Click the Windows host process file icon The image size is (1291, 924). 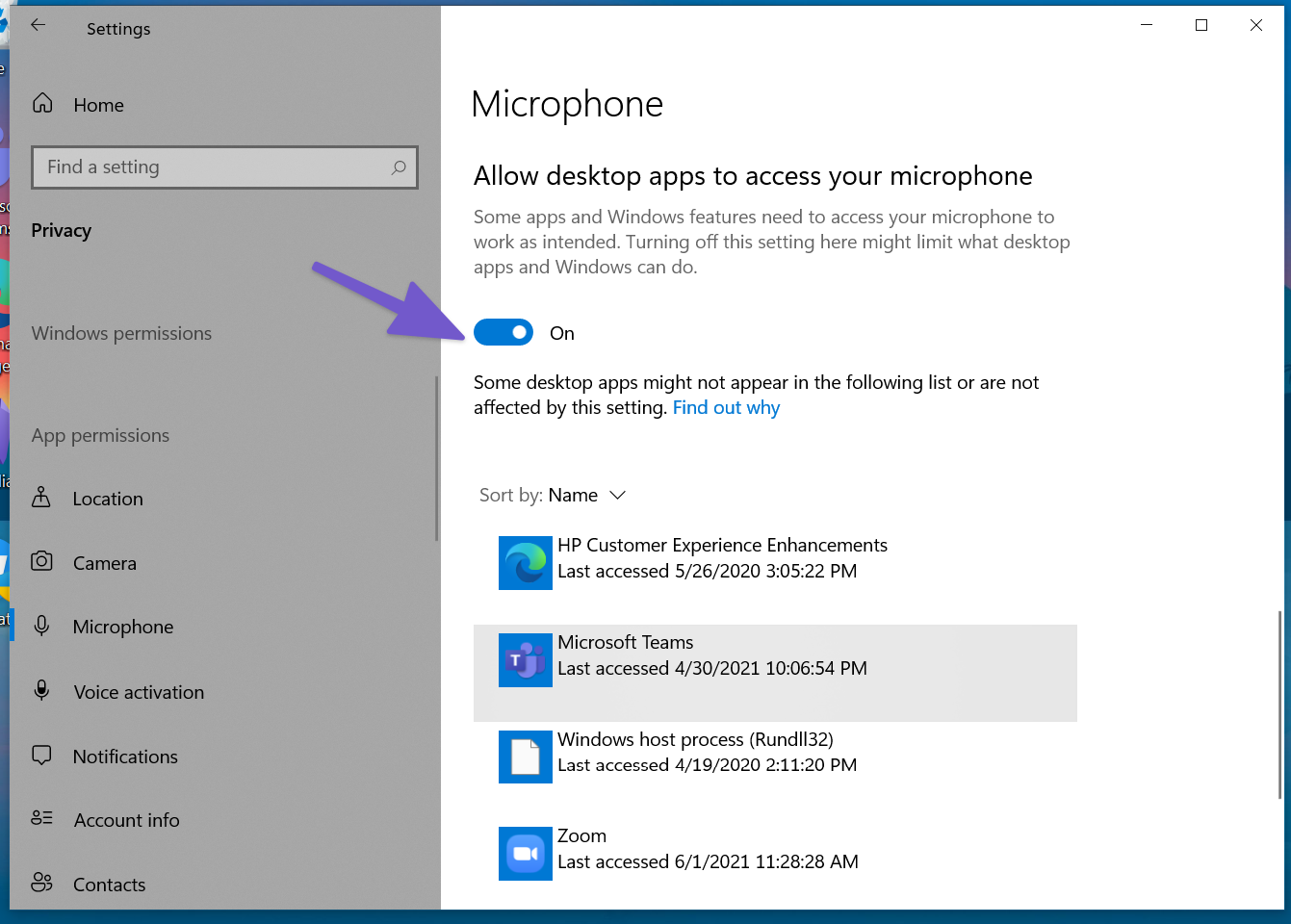(x=526, y=757)
